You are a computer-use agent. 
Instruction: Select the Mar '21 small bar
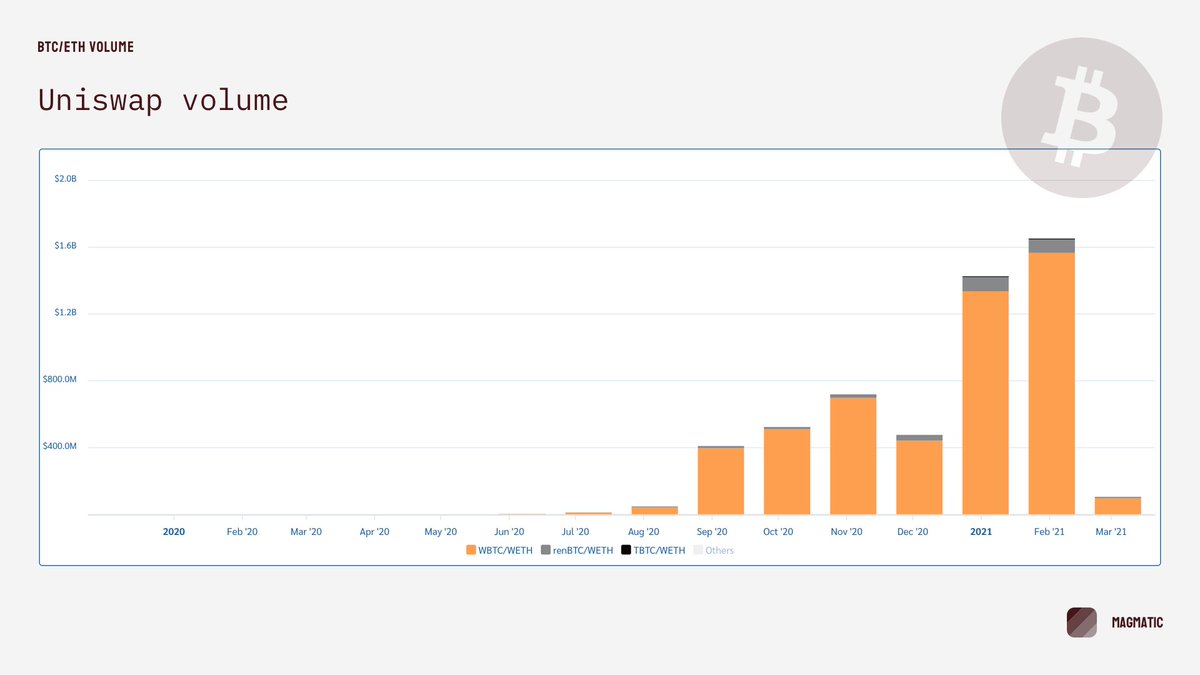pos(1118,505)
